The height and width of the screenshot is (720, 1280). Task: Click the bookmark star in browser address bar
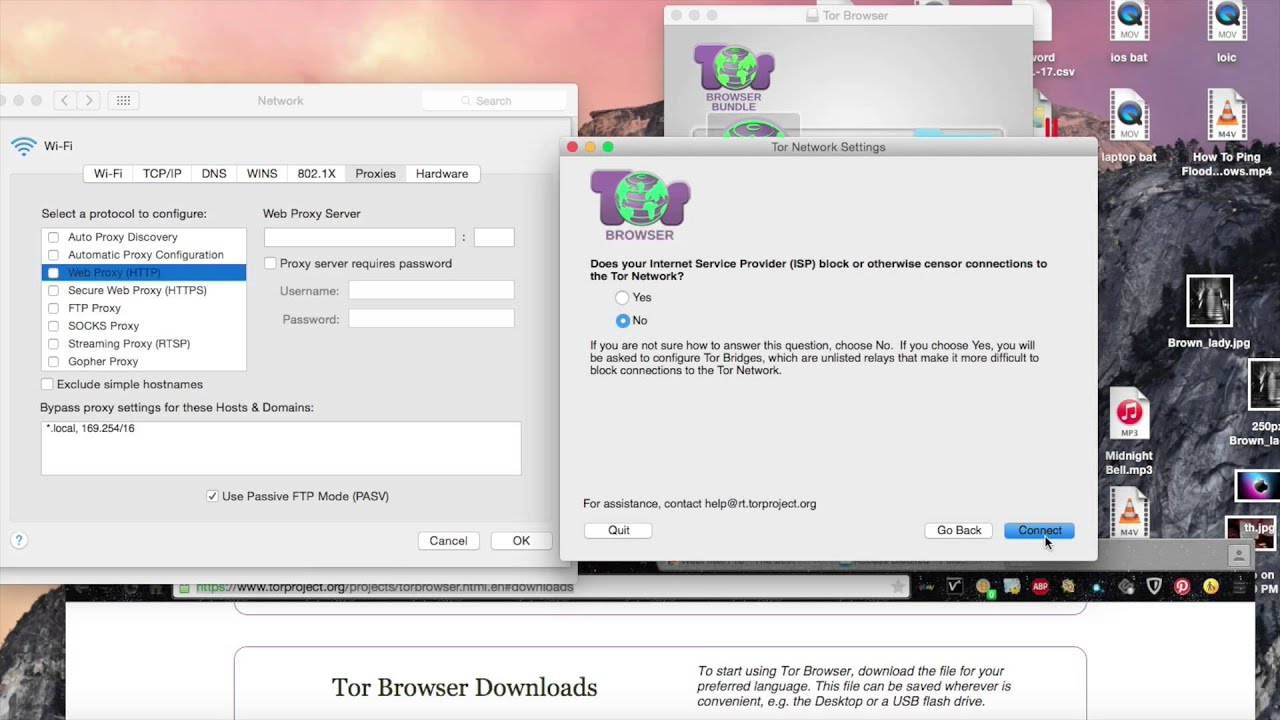[x=897, y=587]
